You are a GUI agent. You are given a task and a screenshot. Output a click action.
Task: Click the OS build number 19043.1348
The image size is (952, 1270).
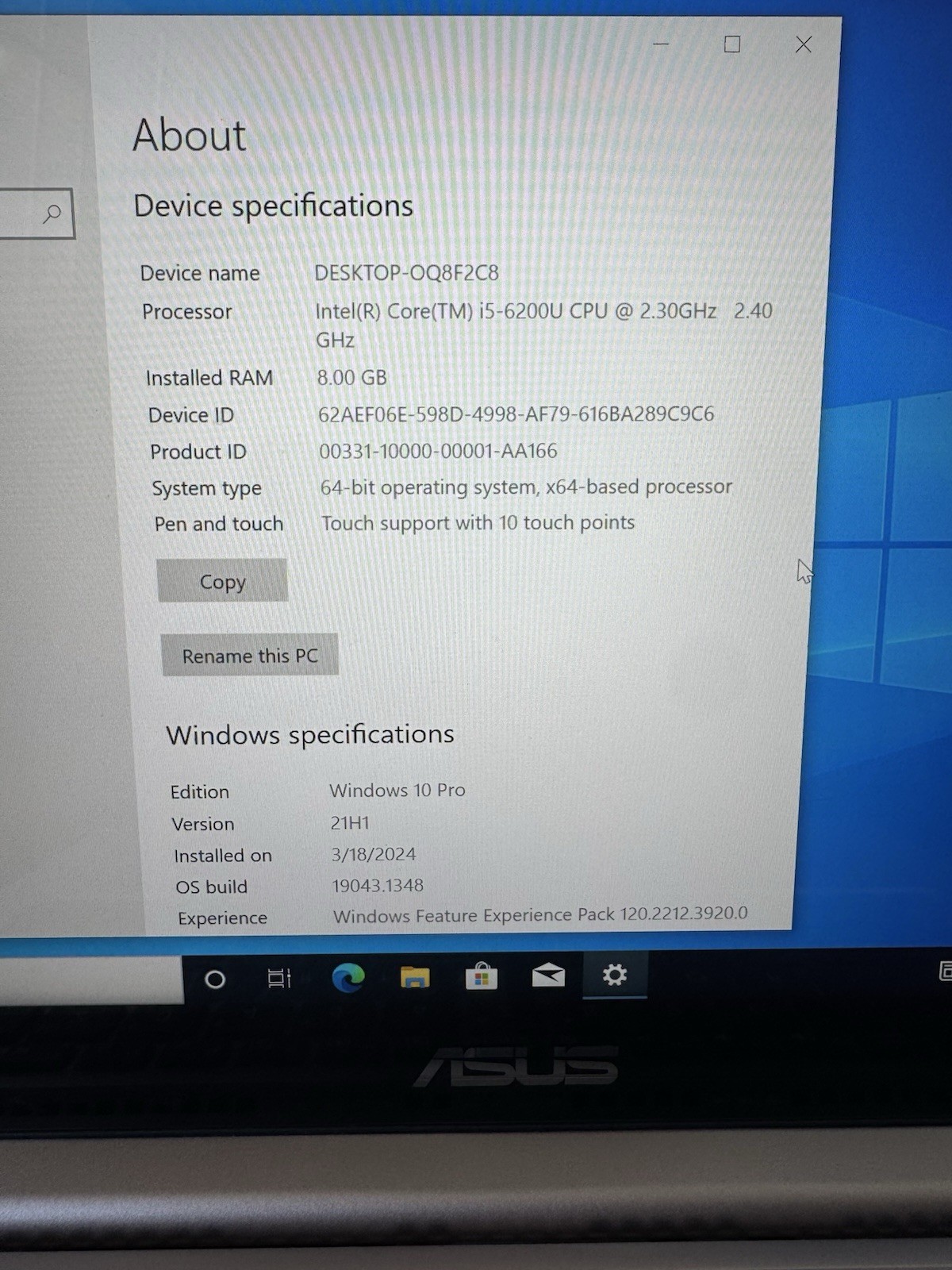tap(378, 885)
